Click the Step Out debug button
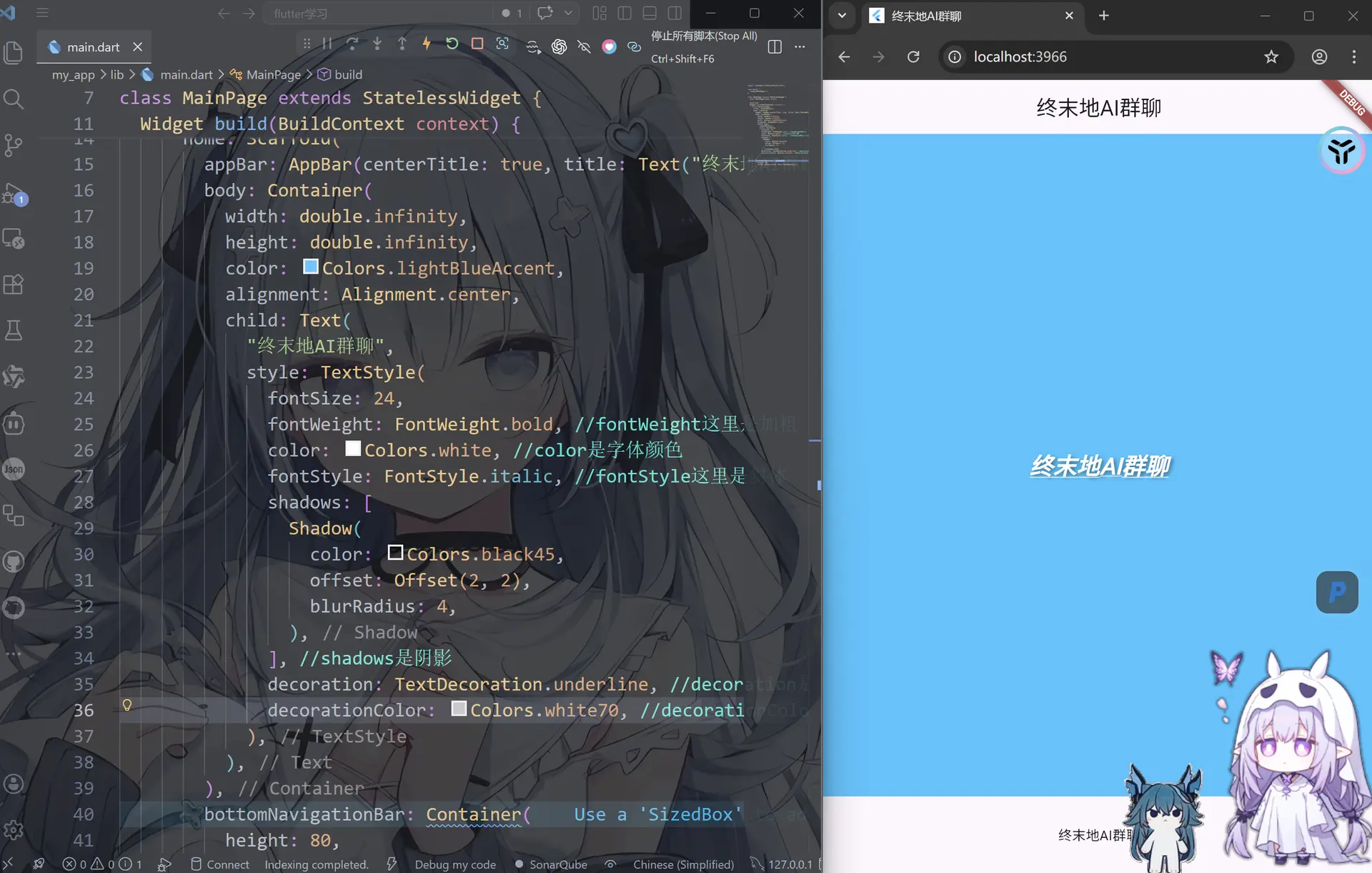 point(402,44)
